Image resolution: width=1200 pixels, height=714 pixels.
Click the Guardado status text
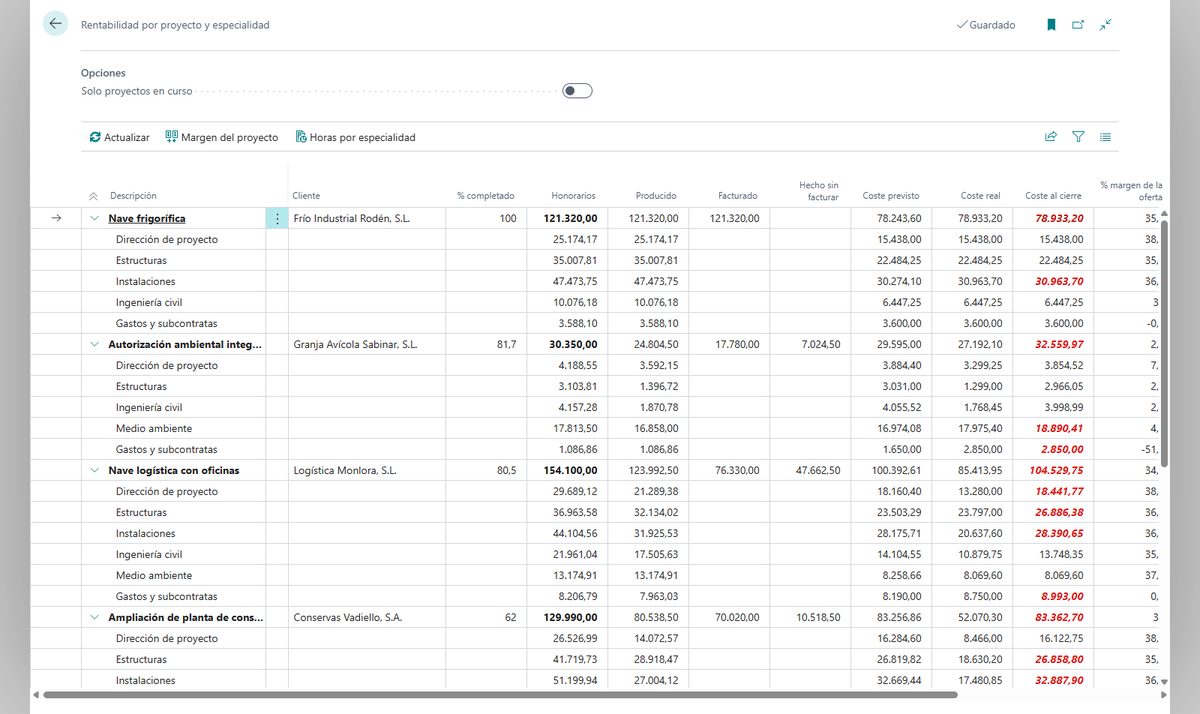pos(992,25)
